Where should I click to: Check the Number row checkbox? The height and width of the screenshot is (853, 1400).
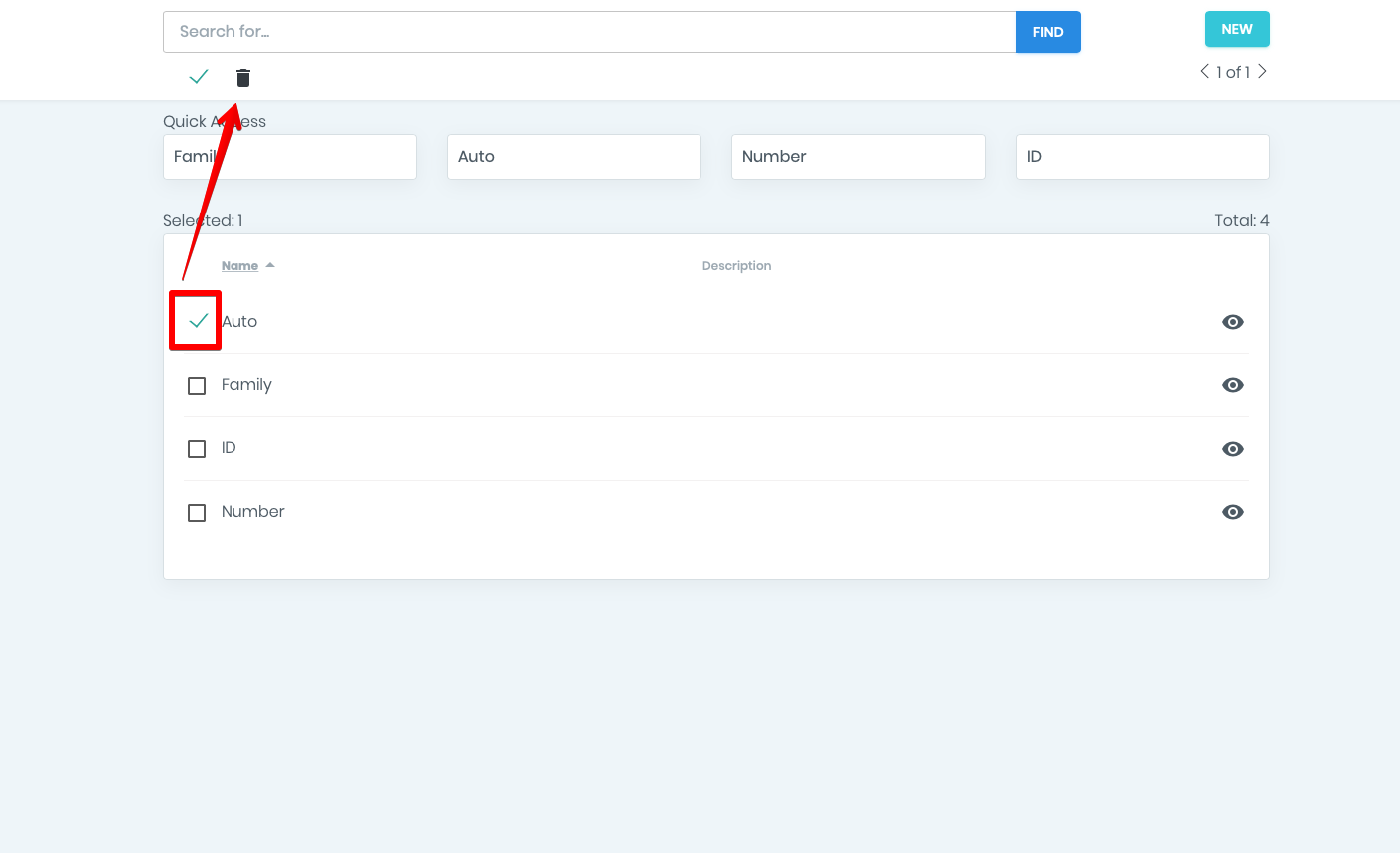[197, 513]
